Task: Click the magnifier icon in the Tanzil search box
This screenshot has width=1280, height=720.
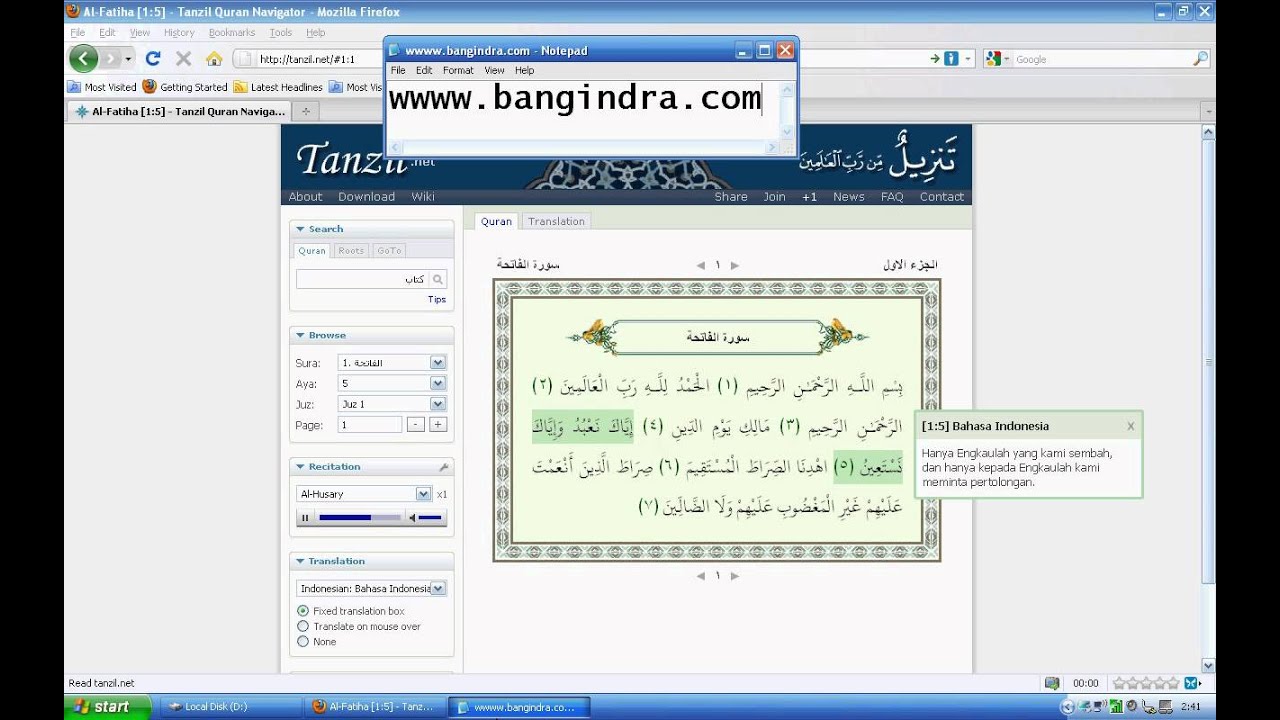Action: point(437,280)
